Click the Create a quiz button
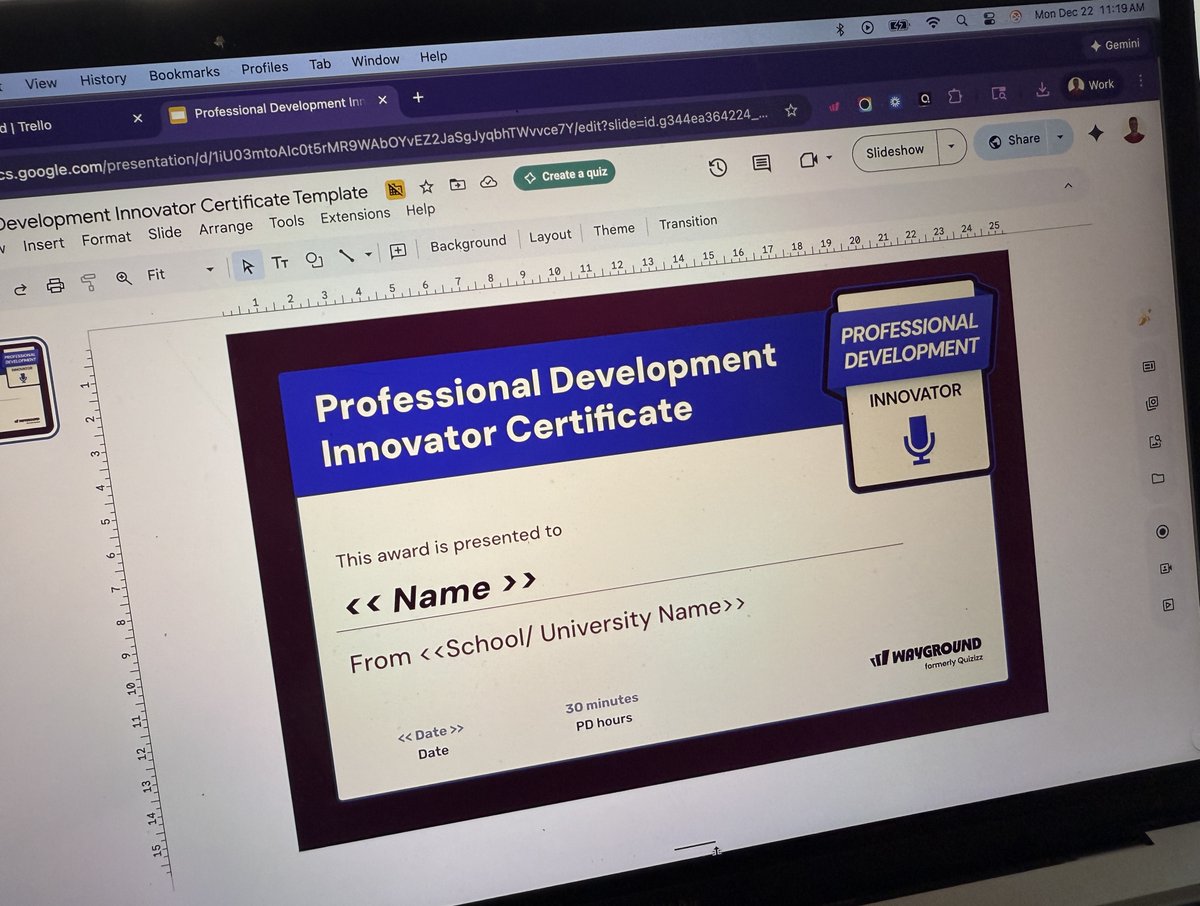This screenshot has width=1200, height=906. [x=566, y=175]
